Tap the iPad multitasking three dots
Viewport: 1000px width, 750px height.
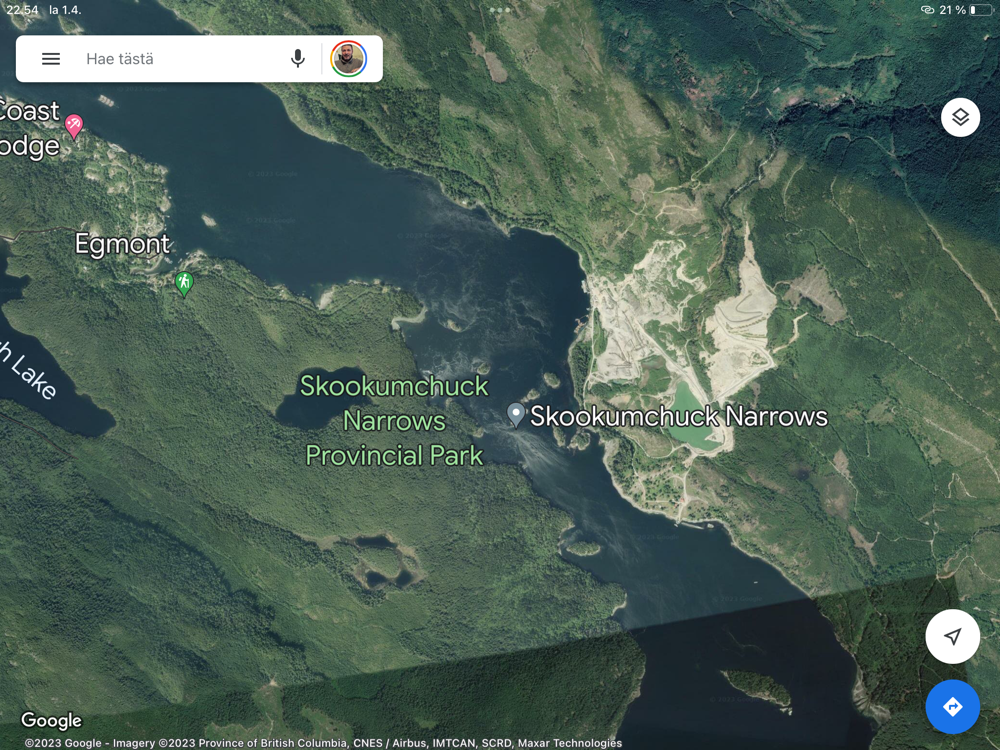[500, 10]
